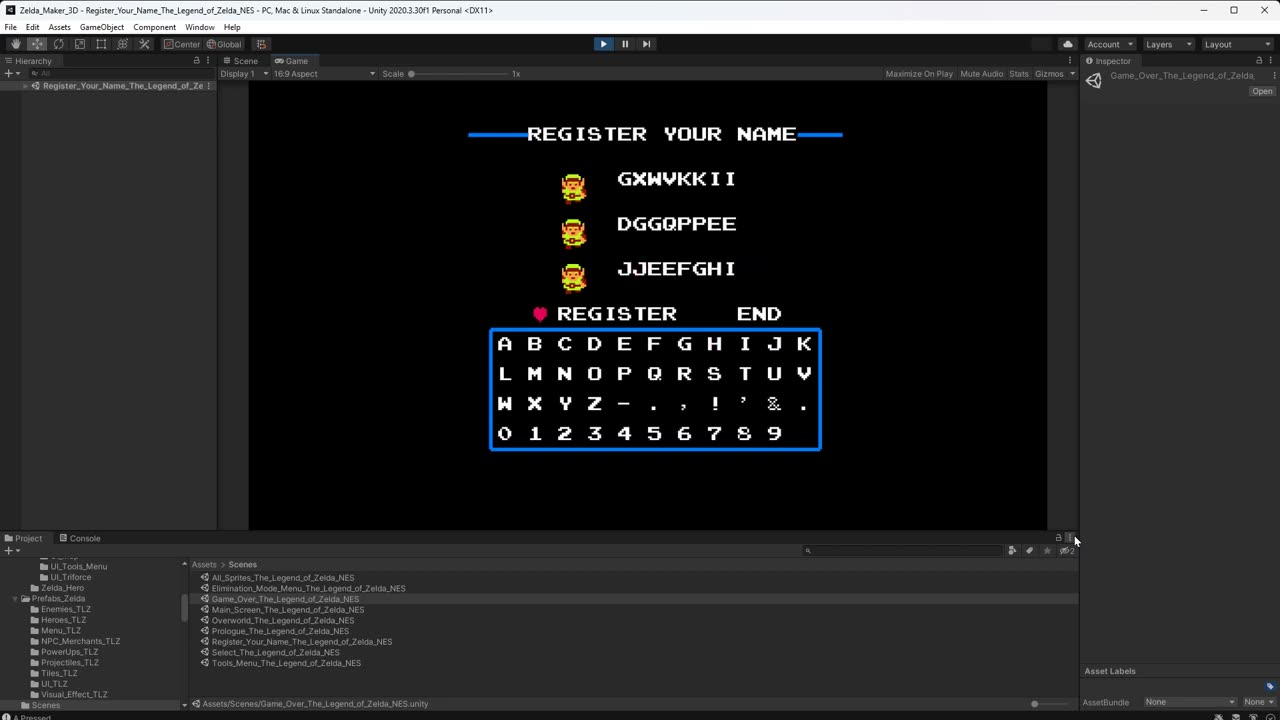Click the Search by Type icon in Project
Viewport: 1280px width, 720px height.
coord(1012,550)
